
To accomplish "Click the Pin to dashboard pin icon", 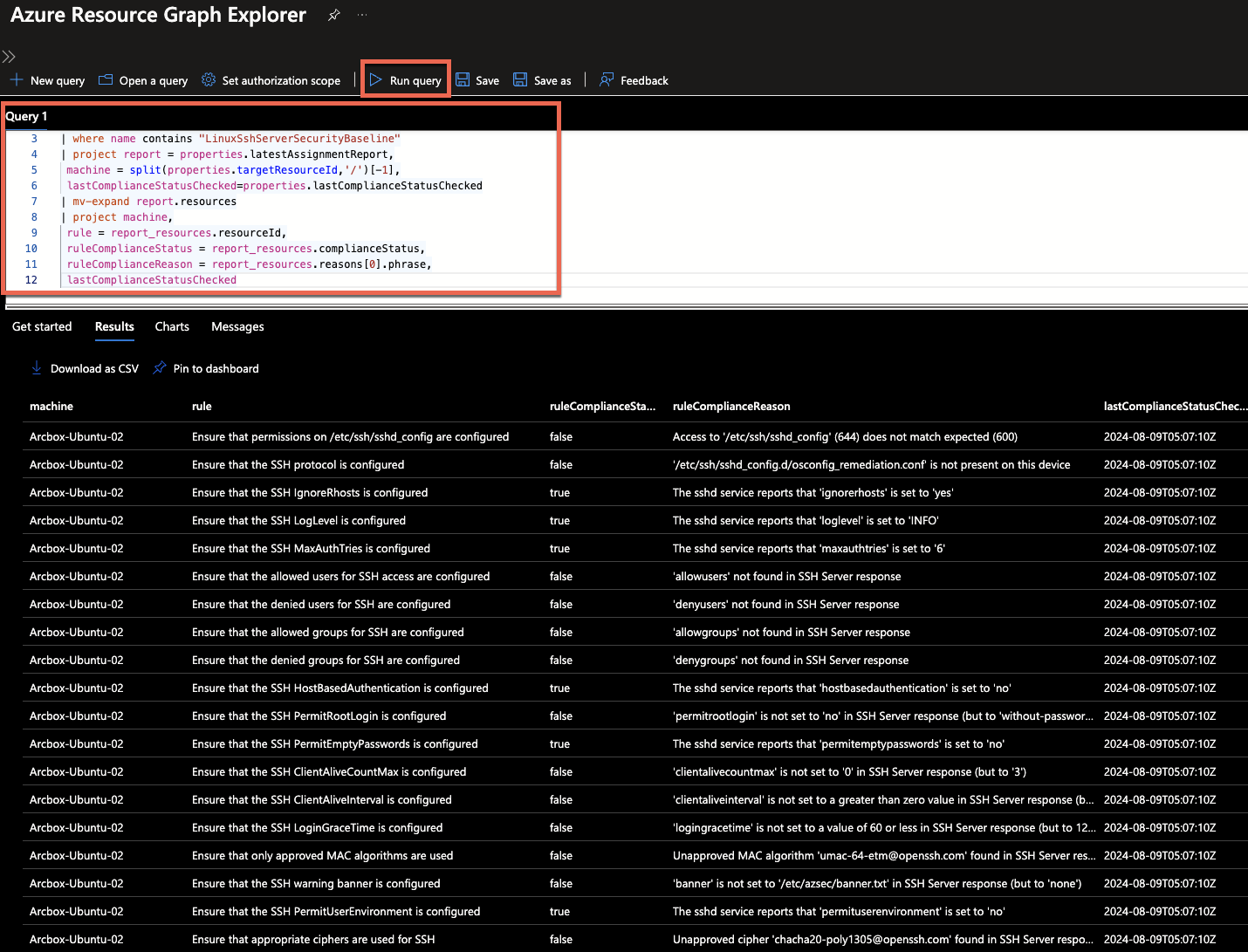I will click(160, 368).
